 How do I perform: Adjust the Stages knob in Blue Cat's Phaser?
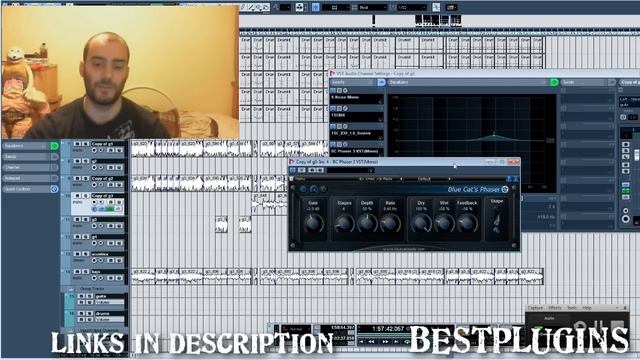tap(344, 223)
